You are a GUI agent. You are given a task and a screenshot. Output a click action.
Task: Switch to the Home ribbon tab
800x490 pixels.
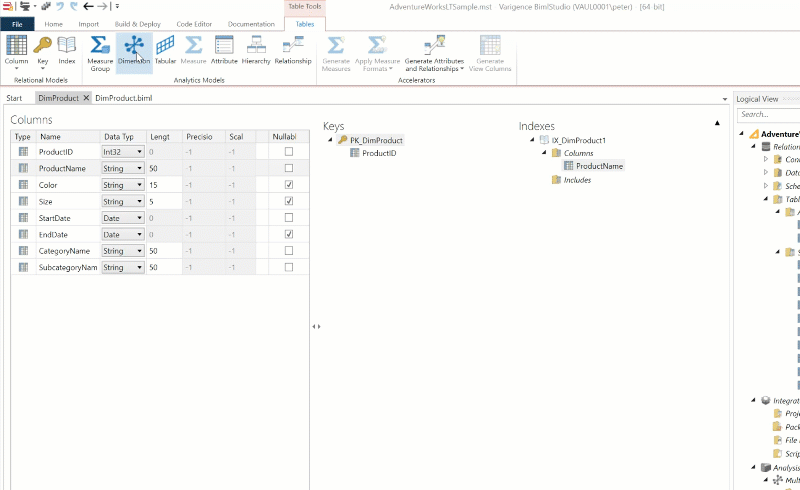pyautogui.click(x=54, y=24)
